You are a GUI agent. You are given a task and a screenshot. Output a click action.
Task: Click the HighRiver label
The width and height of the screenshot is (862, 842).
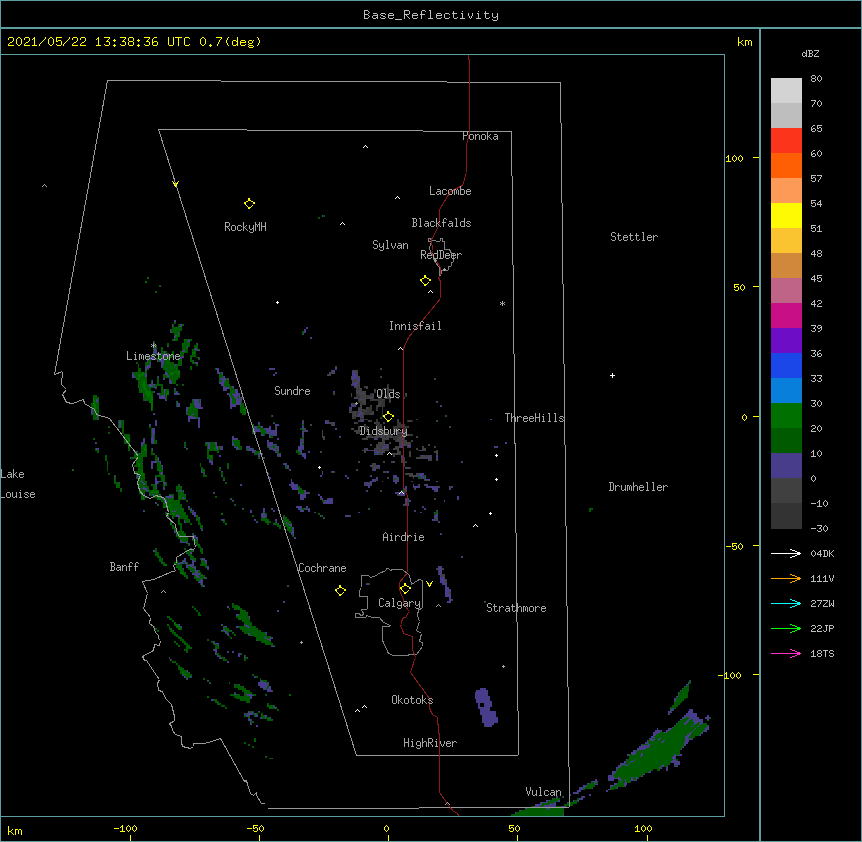[x=430, y=743]
